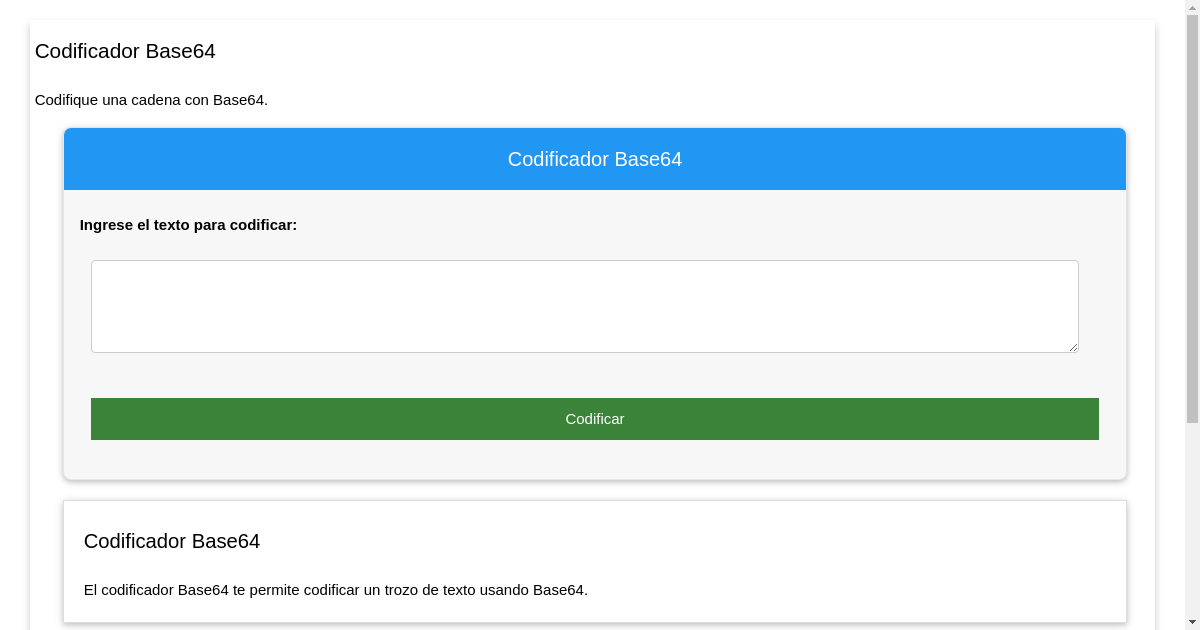1200x630 pixels.
Task: Click the text Codifique una cadena con Base64
Action: (x=152, y=100)
